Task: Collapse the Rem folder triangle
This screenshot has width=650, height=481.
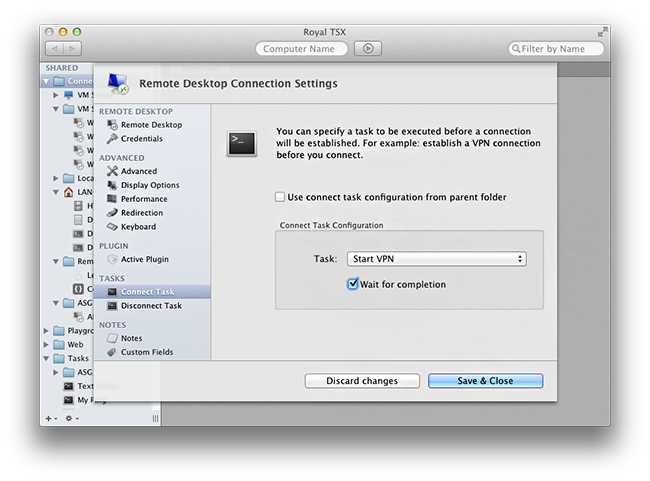Action: [x=56, y=261]
